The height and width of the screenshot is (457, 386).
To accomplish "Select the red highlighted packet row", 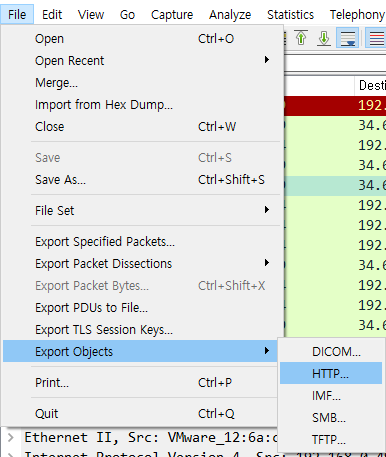I will 335,106.
